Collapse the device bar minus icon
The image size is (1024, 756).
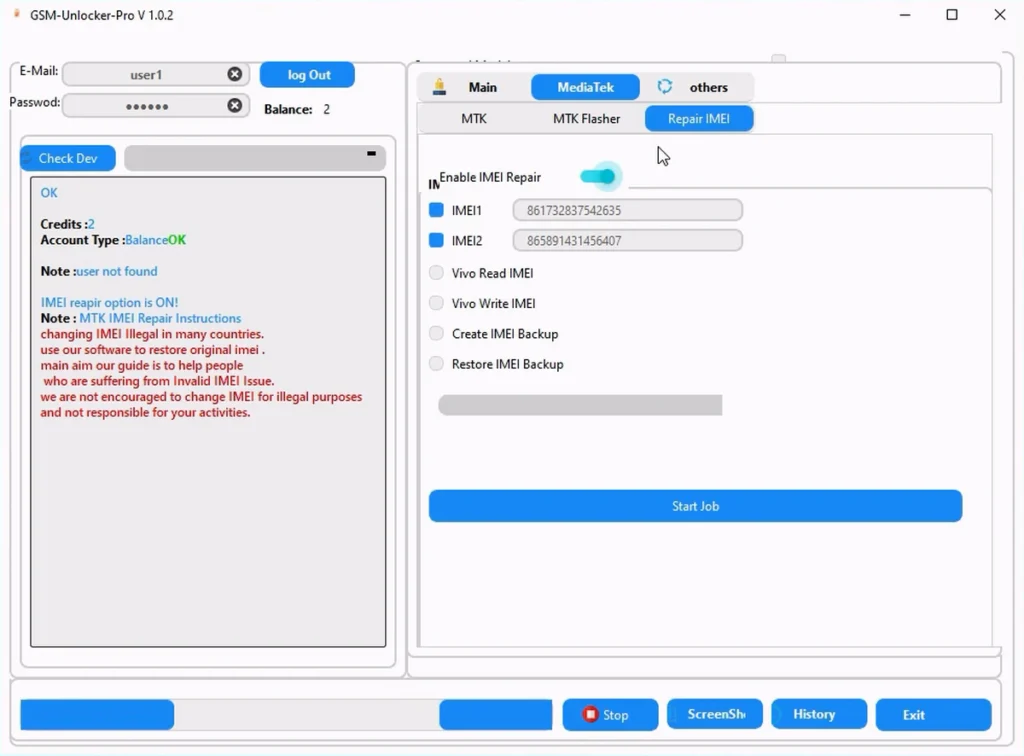pos(371,154)
